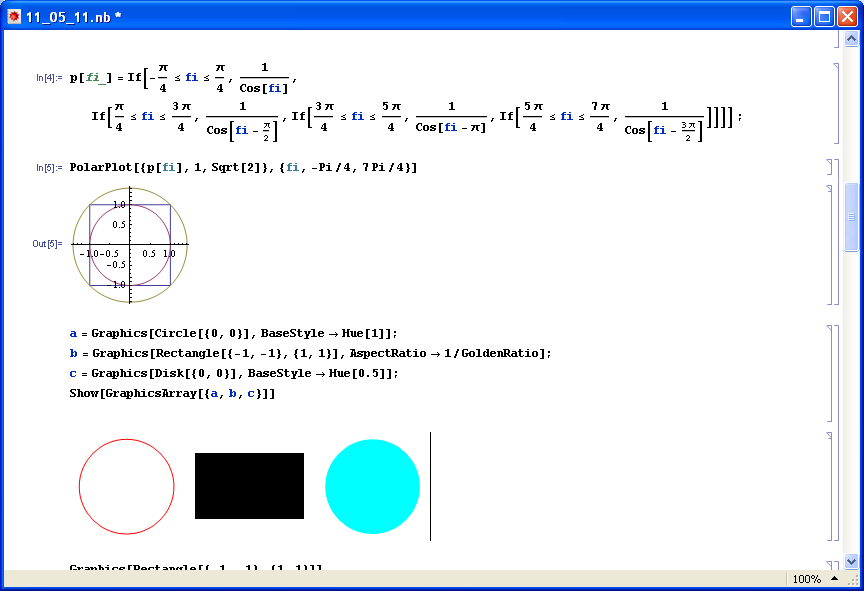The width and height of the screenshot is (864, 591).
Task: Click the Cos[fi - π] denominator
Action: pyautogui.click(x=451, y=127)
